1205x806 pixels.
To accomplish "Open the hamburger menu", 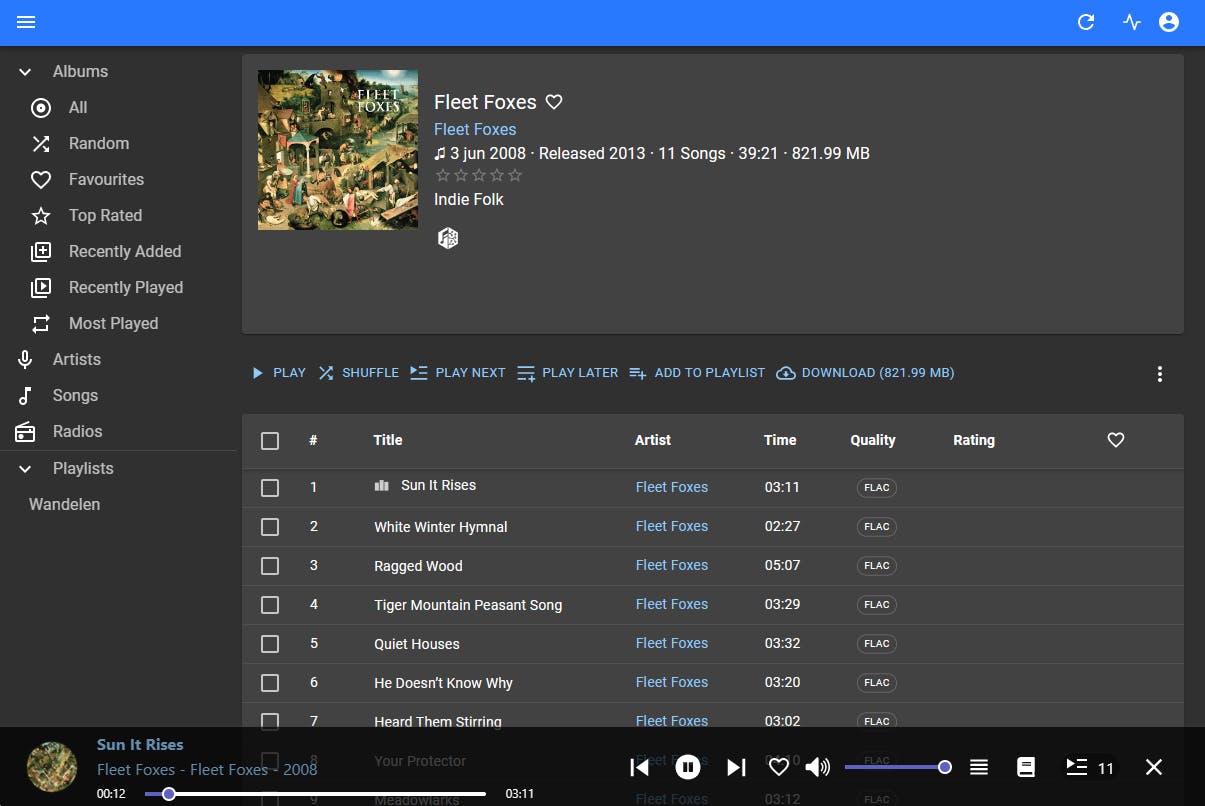I will tap(26, 22).
